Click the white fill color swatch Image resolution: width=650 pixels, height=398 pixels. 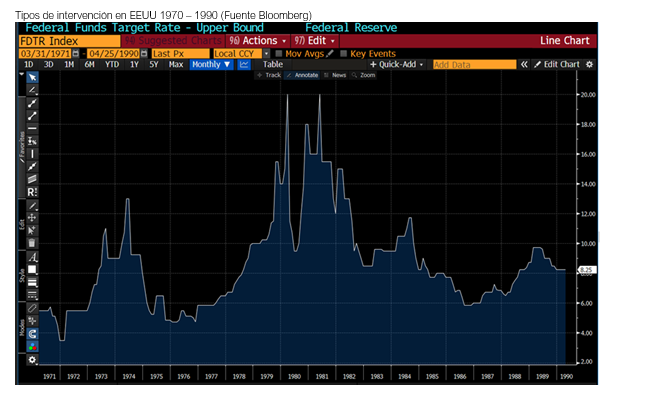pyautogui.click(x=32, y=269)
